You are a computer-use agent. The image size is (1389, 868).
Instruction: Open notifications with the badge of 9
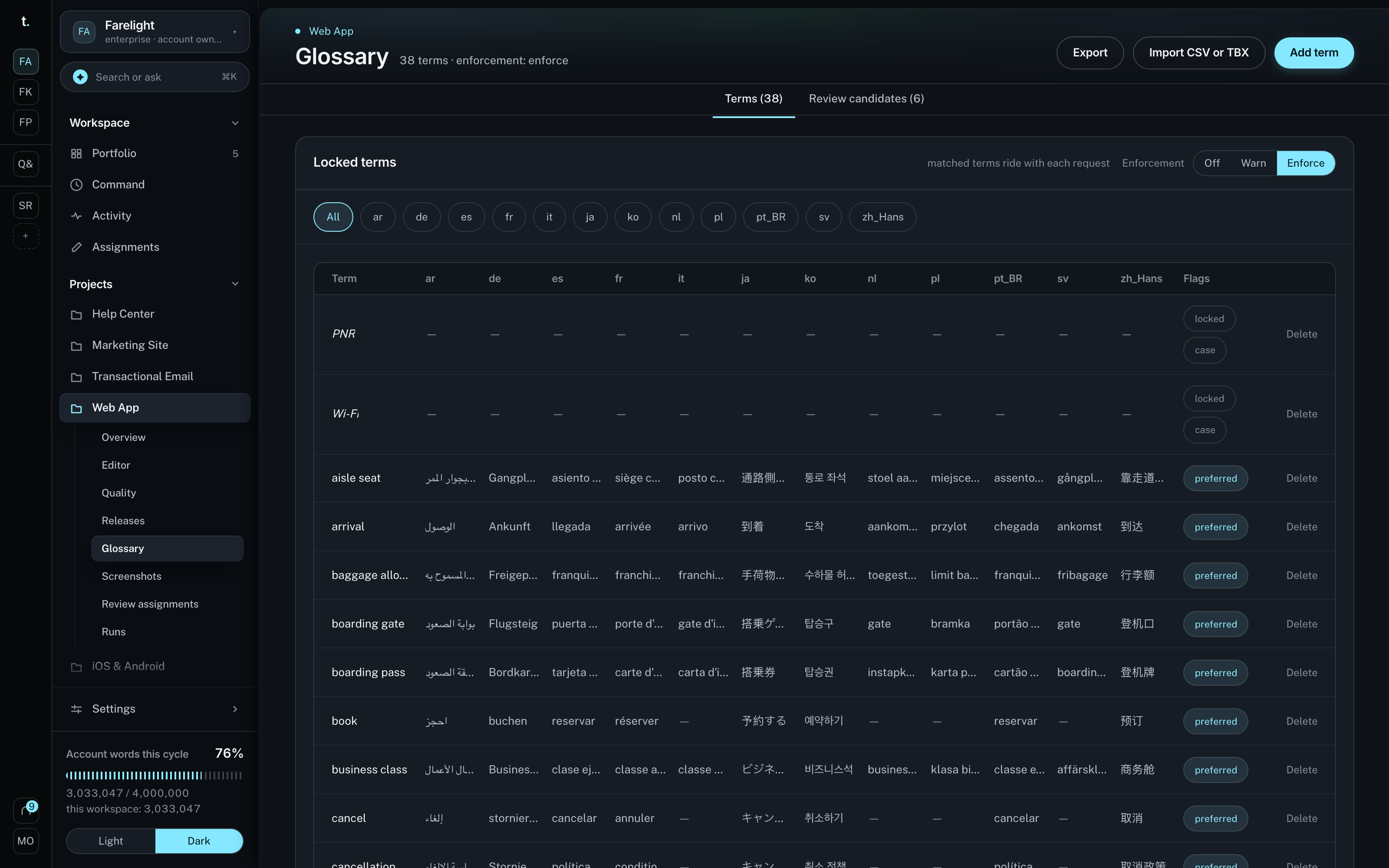click(x=26, y=810)
